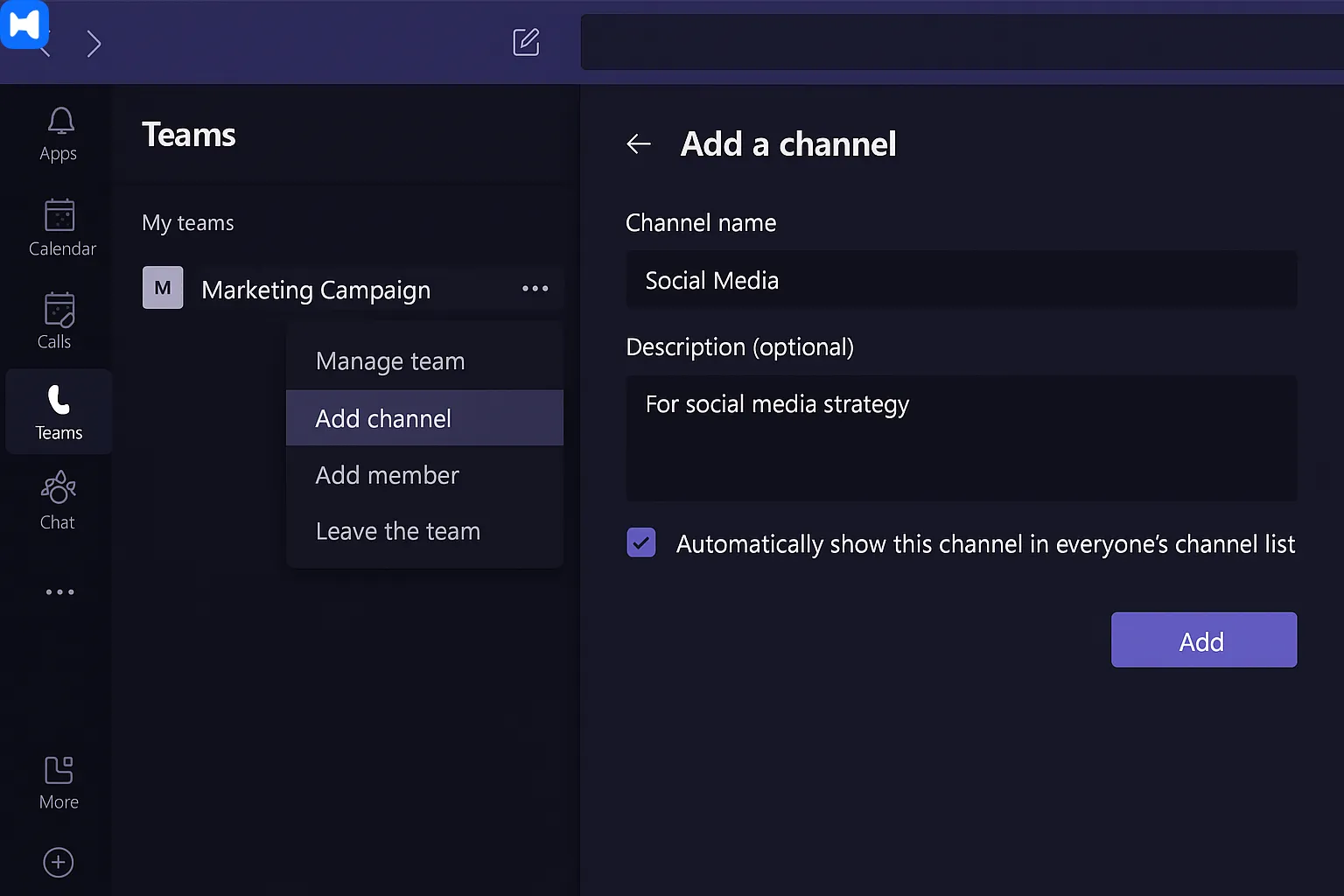Choose Leave the team from the menu
Image resolution: width=1344 pixels, height=896 pixels.
click(x=424, y=531)
